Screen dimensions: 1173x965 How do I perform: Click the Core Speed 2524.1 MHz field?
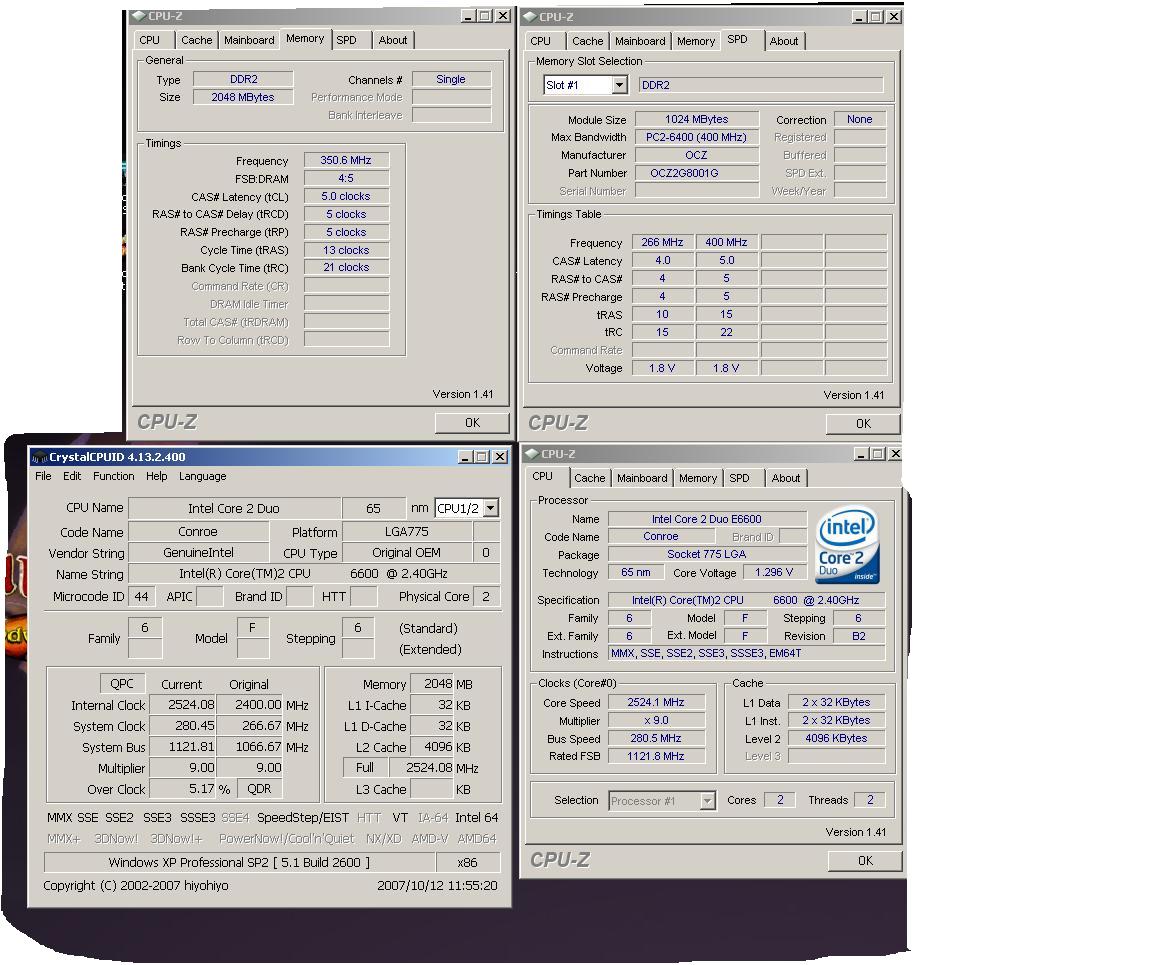pyautogui.click(x=656, y=702)
